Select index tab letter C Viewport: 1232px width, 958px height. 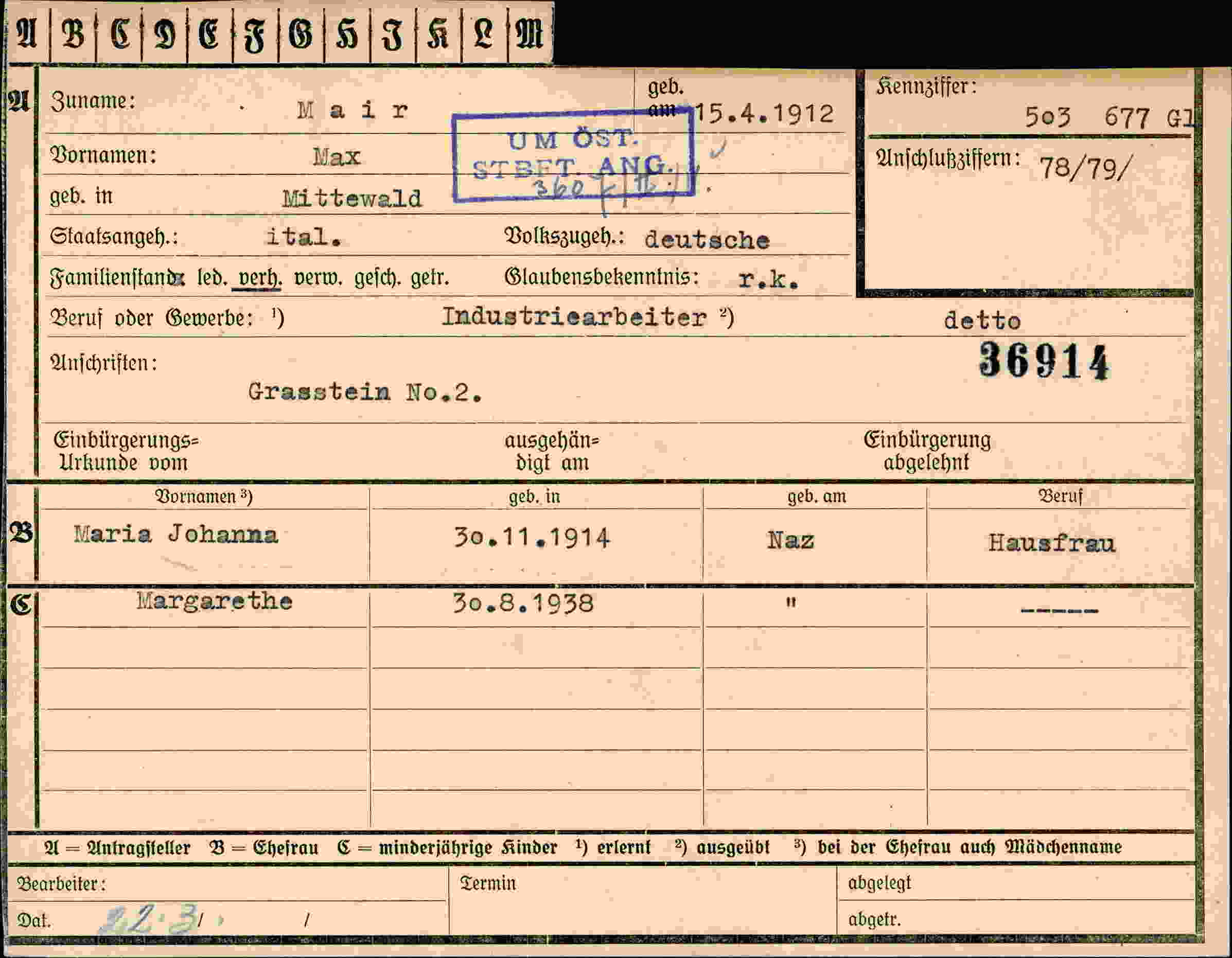[119, 34]
